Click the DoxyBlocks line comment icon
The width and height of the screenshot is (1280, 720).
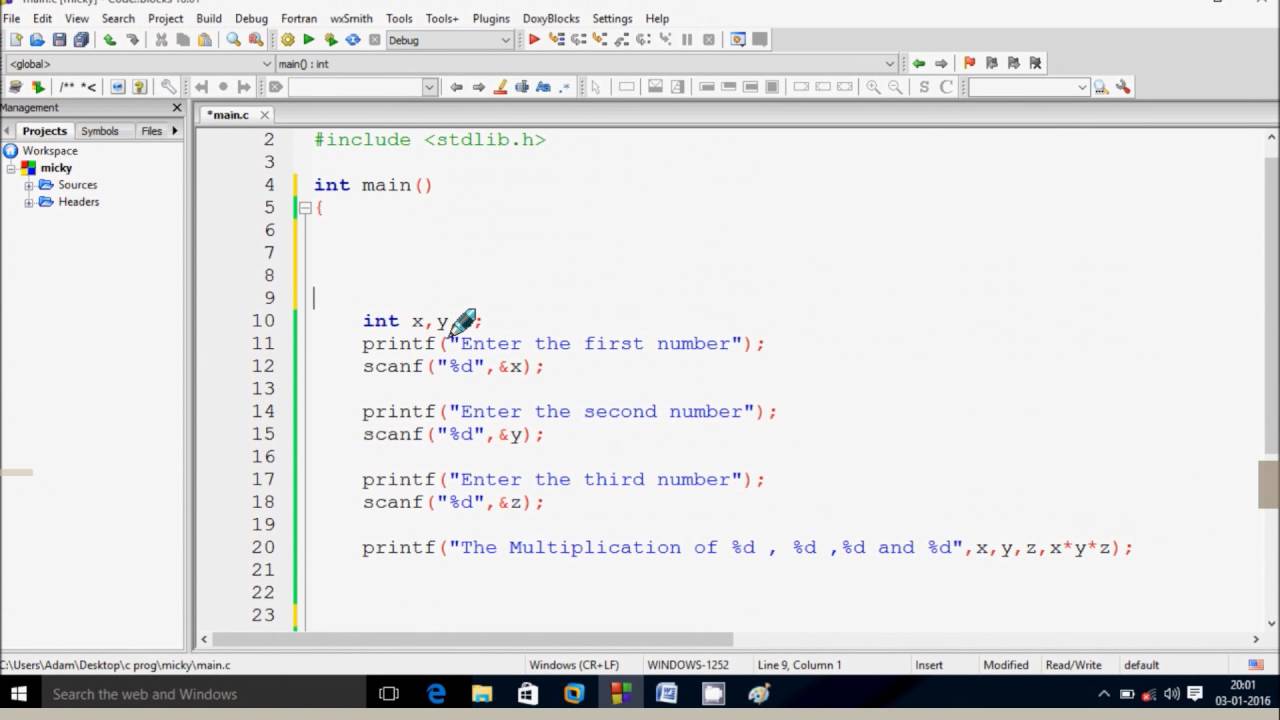pyautogui.click(x=89, y=87)
